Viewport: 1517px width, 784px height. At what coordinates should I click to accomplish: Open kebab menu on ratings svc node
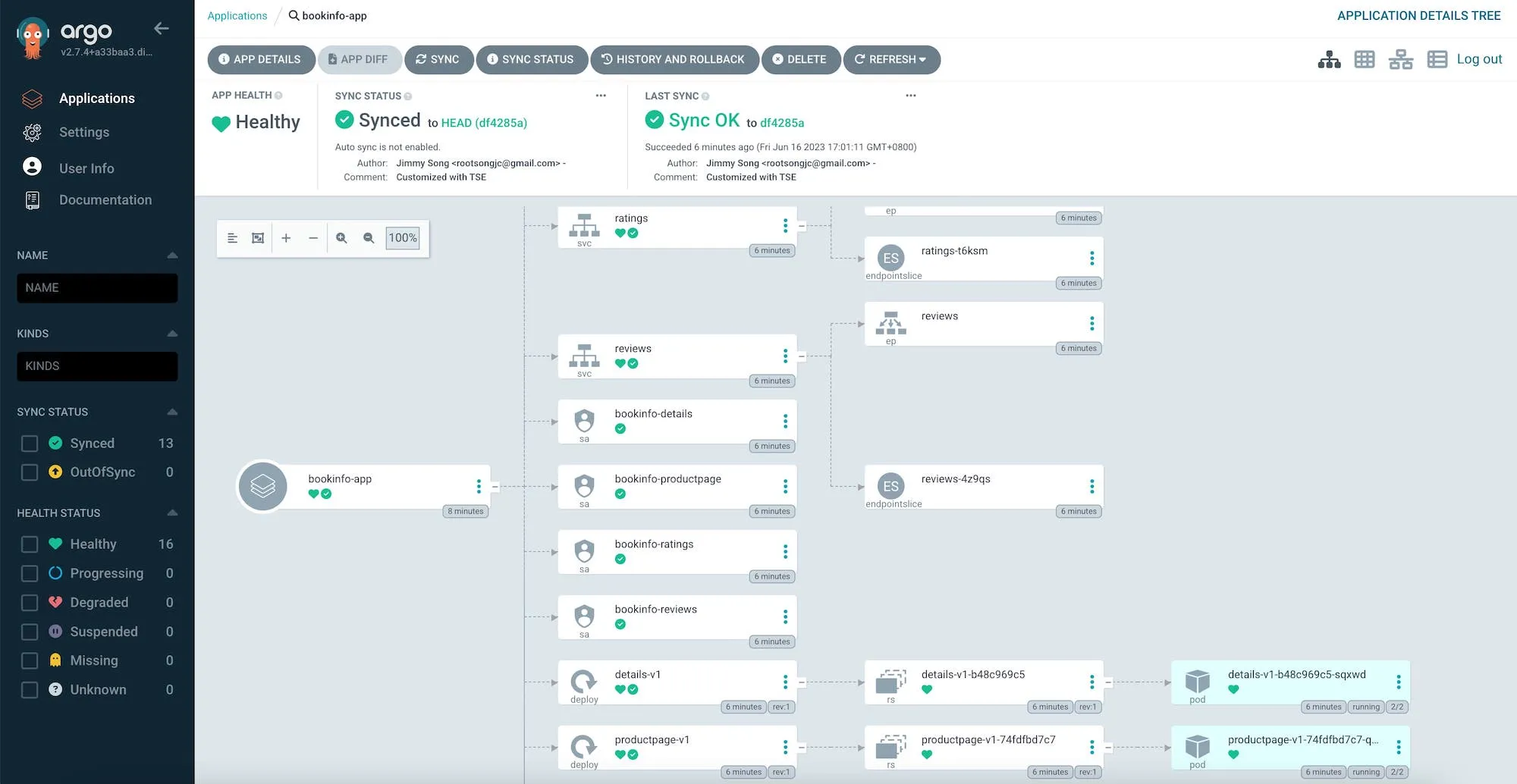tap(785, 226)
